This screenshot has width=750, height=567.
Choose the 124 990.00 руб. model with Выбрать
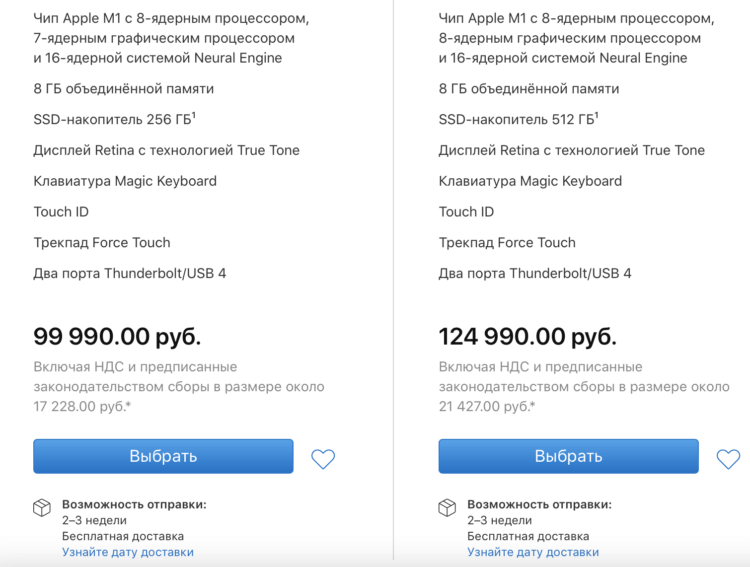pos(568,456)
